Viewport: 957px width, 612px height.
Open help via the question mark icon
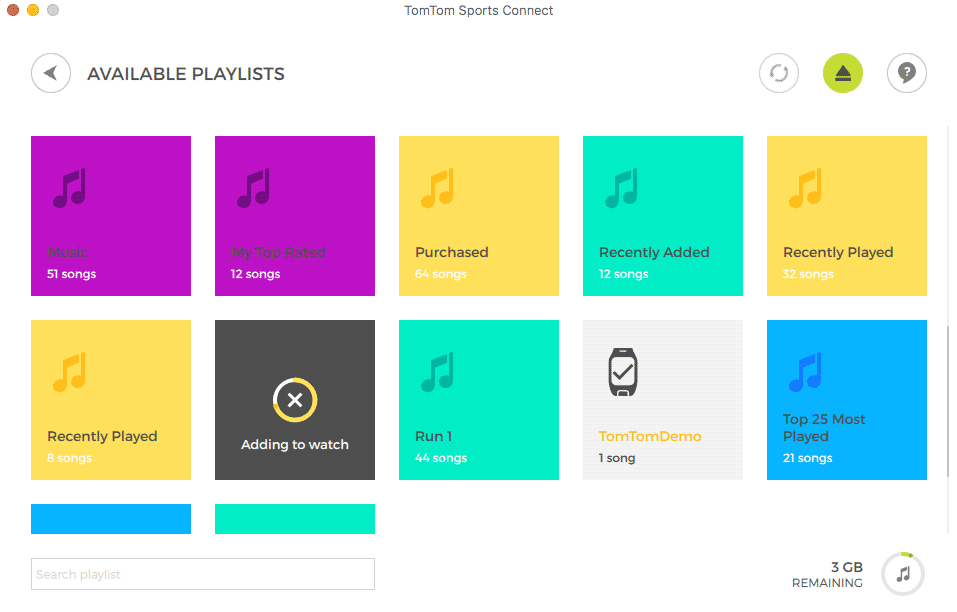(x=907, y=73)
